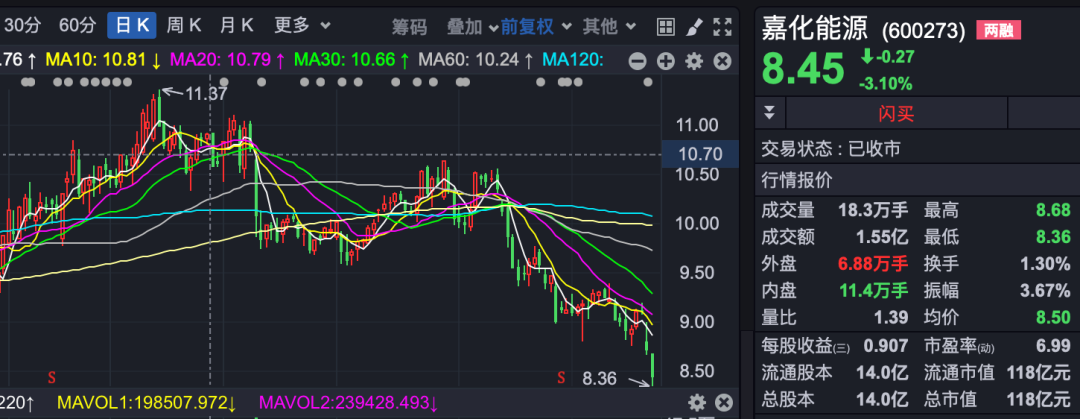Click the 11.37 high price marker
The height and width of the screenshot is (419, 1080).
(206, 94)
